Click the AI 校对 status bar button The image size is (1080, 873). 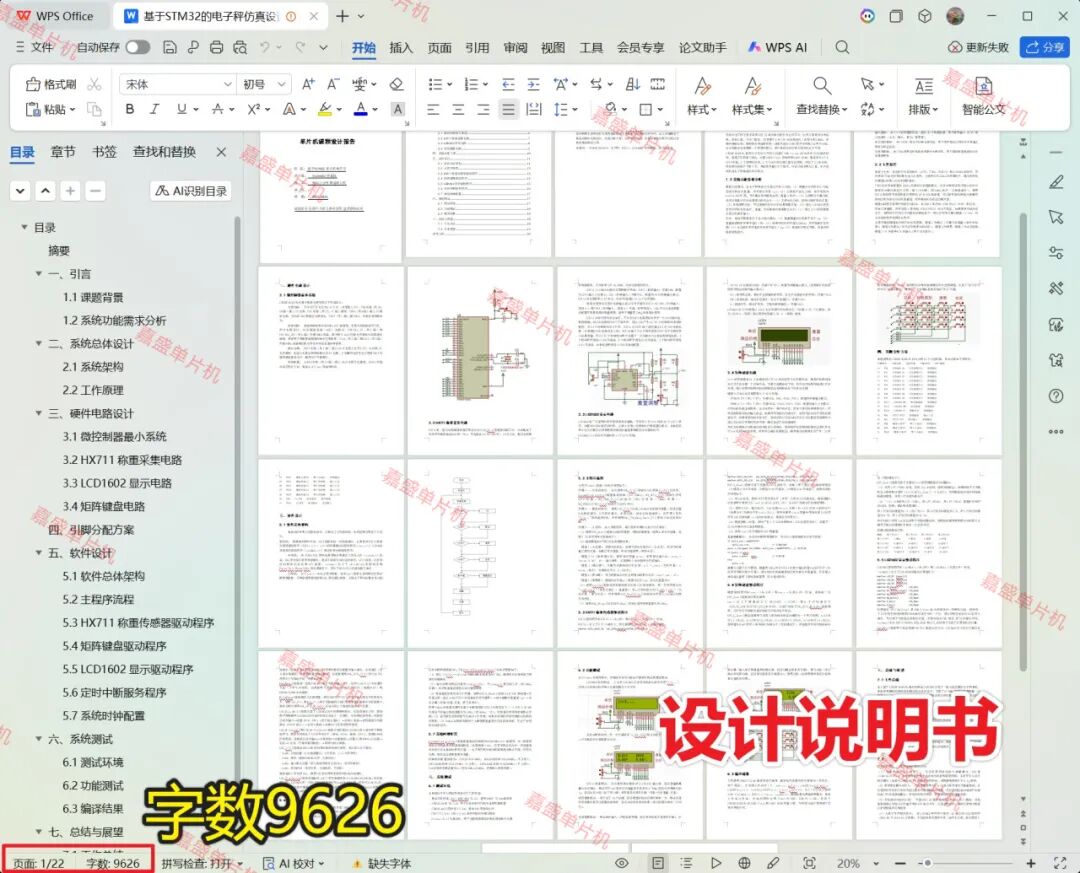pyautogui.click(x=293, y=863)
